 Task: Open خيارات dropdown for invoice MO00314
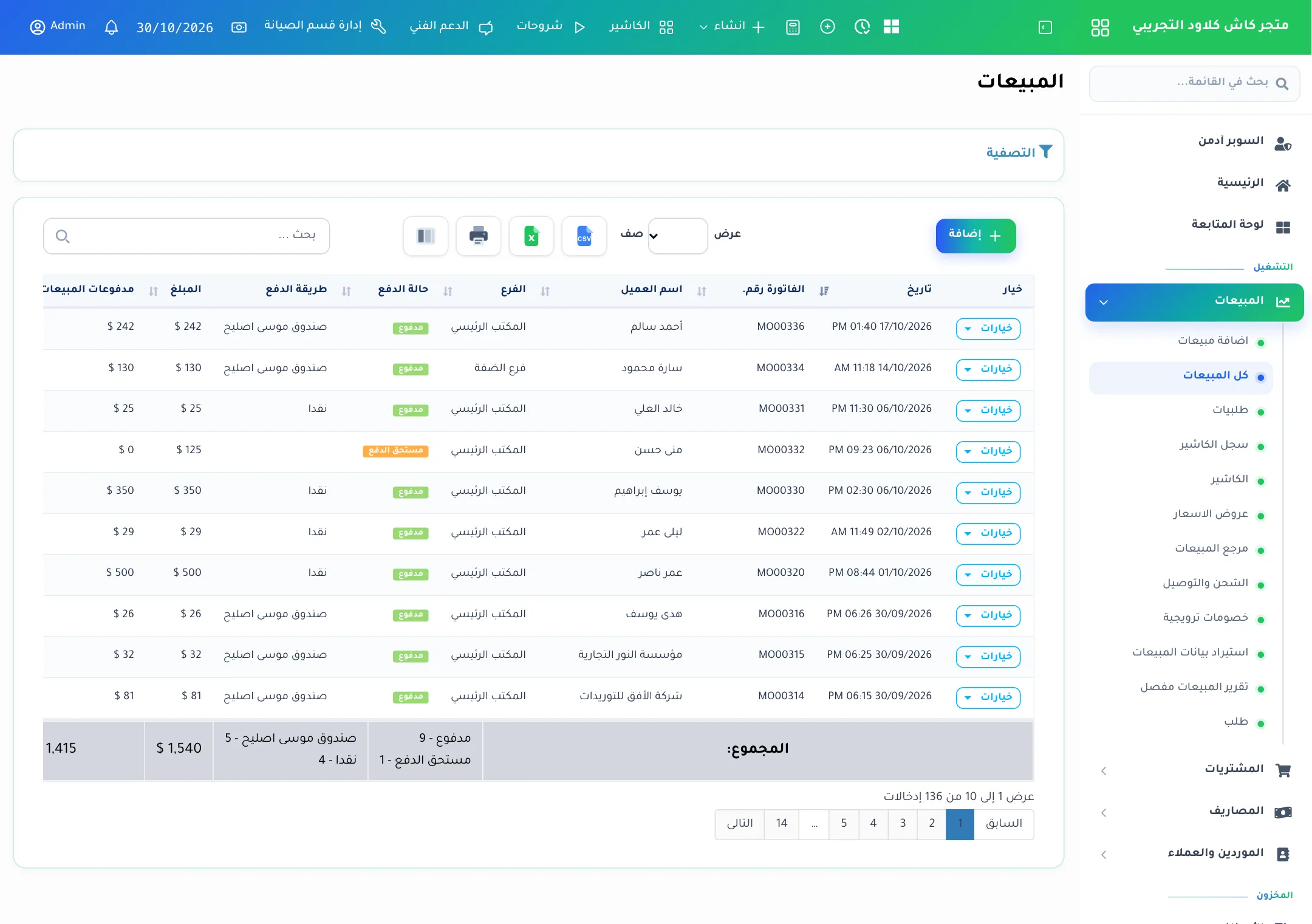point(988,697)
